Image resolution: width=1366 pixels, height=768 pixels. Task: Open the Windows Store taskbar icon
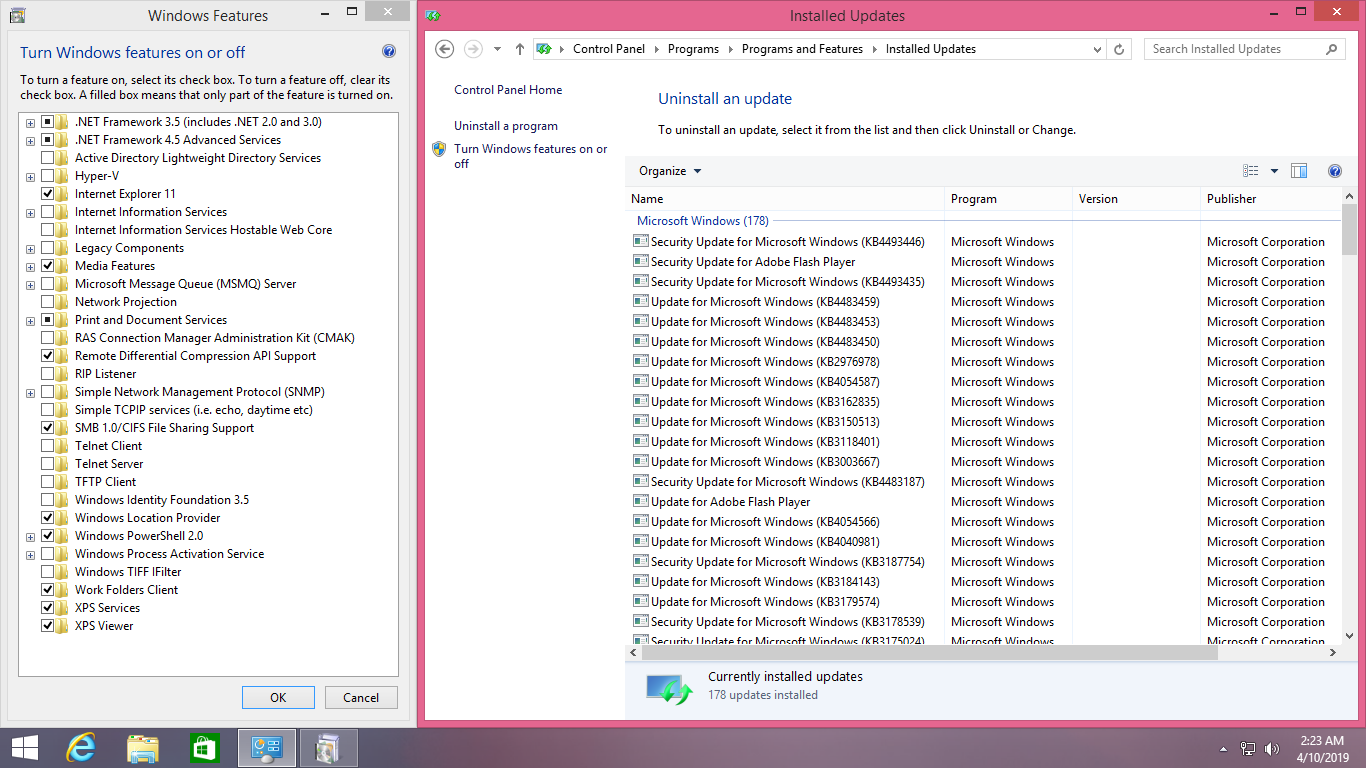[x=204, y=747]
